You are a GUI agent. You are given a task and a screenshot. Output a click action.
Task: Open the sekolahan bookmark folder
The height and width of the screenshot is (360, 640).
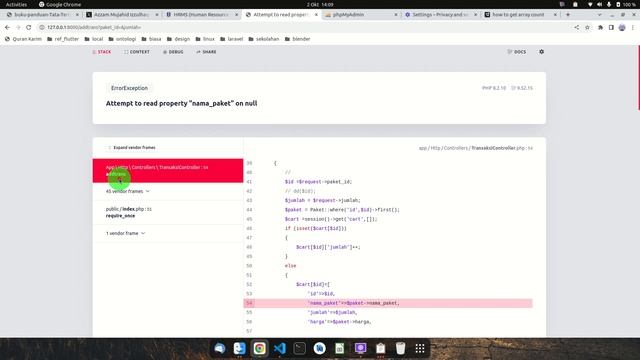point(264,39)
